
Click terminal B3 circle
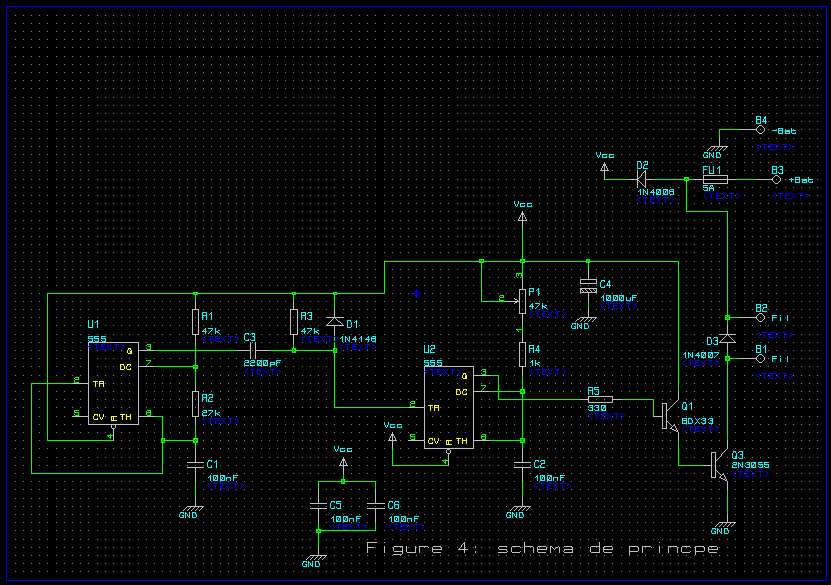(776, 180)
